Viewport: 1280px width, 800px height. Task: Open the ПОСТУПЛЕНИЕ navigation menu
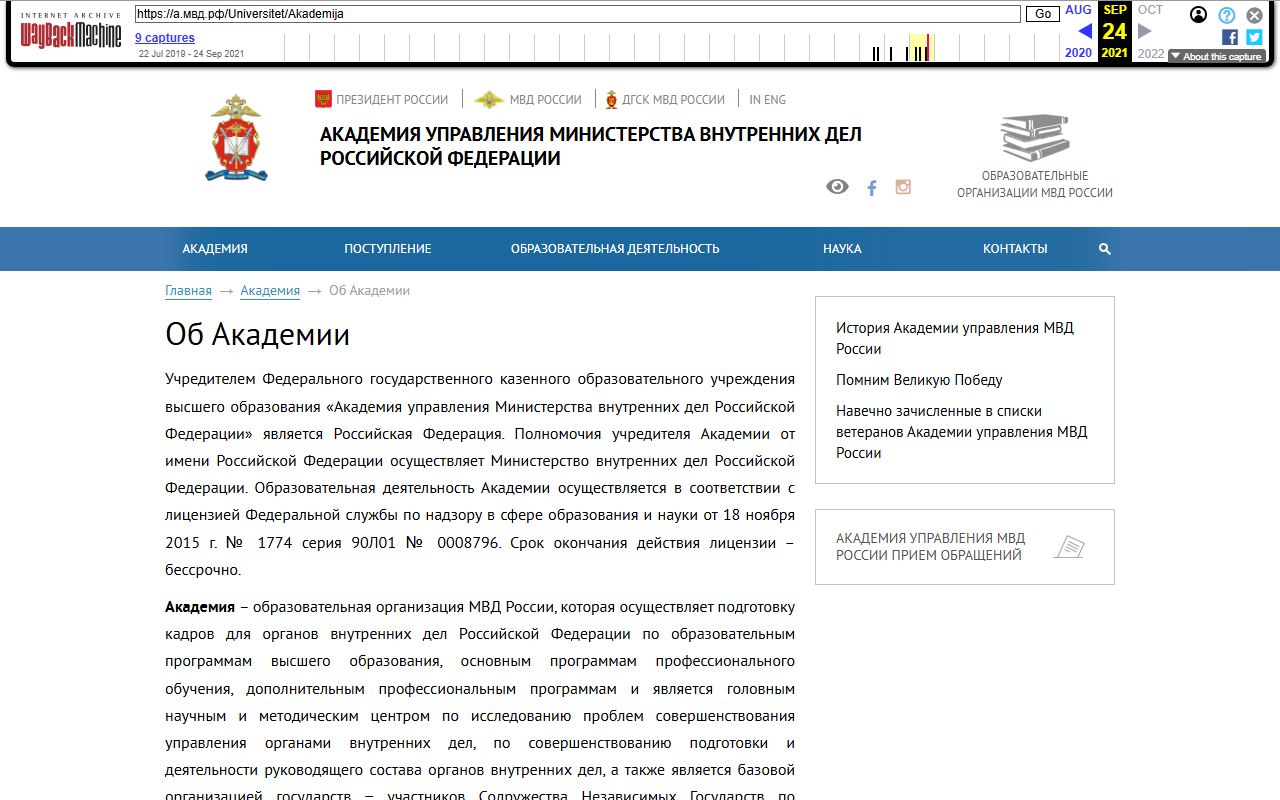click(x=388, y=249)
